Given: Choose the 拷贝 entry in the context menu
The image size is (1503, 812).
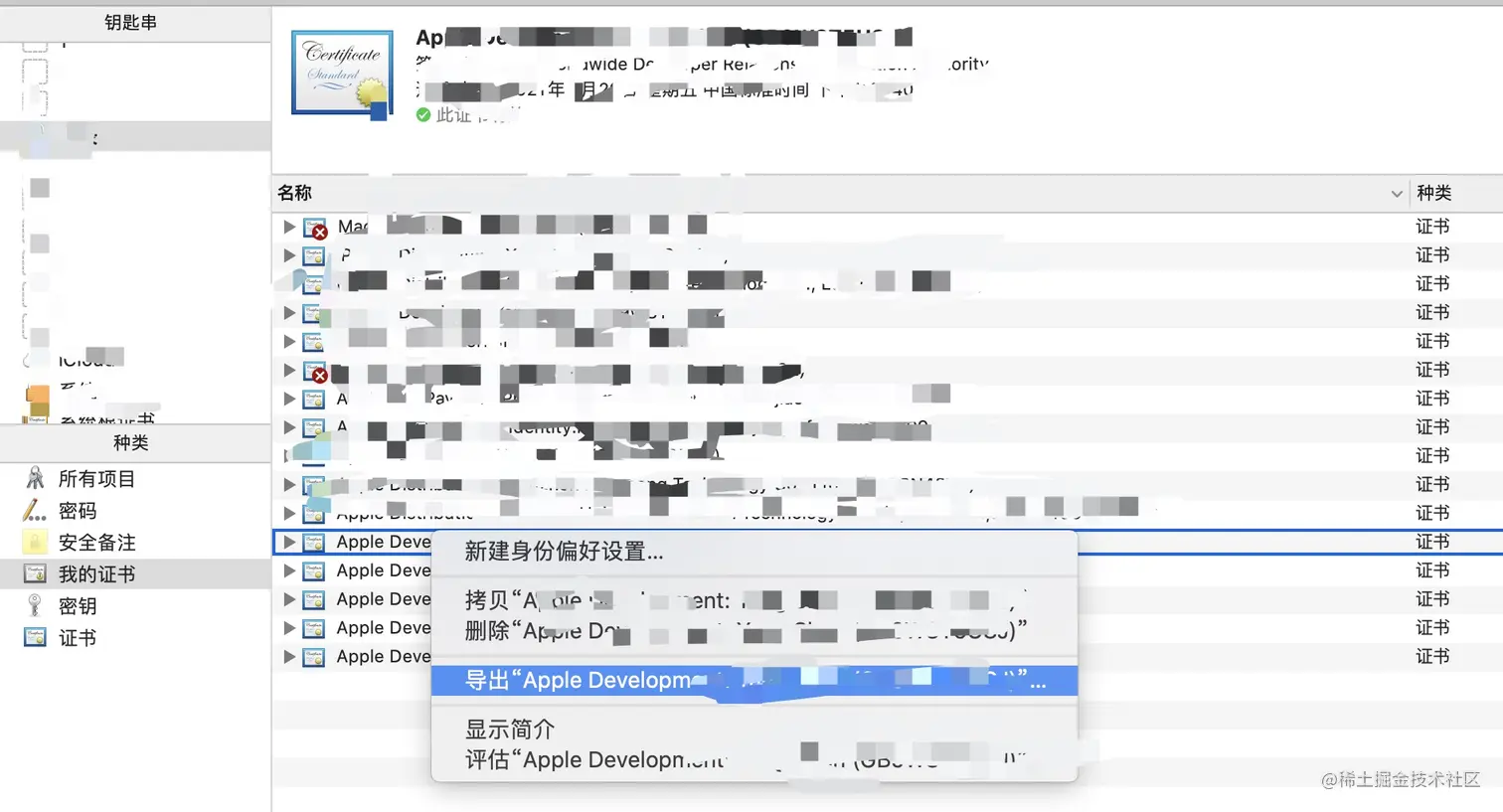Looking at the screenshot, I should [754, 600].
